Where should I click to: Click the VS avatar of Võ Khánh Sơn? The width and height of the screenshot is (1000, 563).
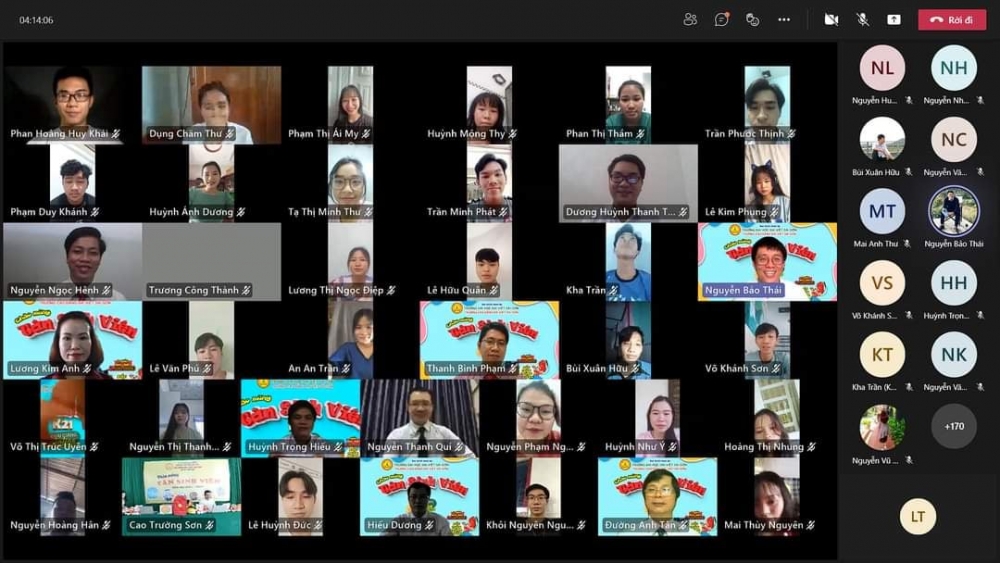tap(882, 283)
